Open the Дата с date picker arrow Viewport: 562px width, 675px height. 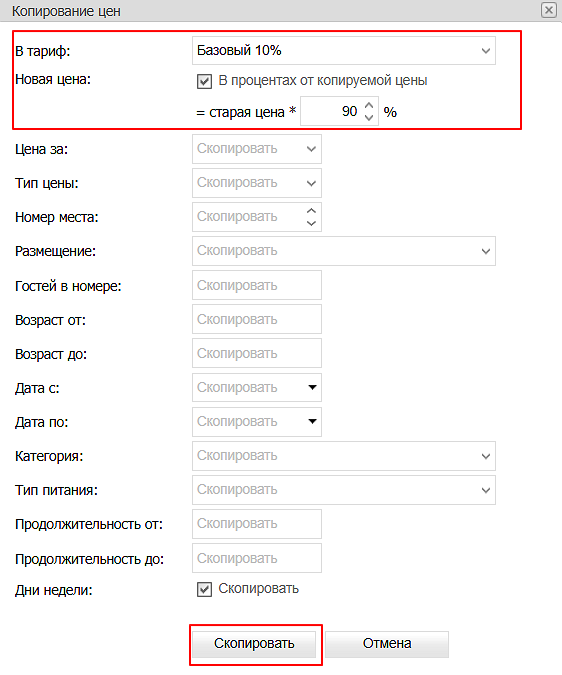[x=312, y=387]
